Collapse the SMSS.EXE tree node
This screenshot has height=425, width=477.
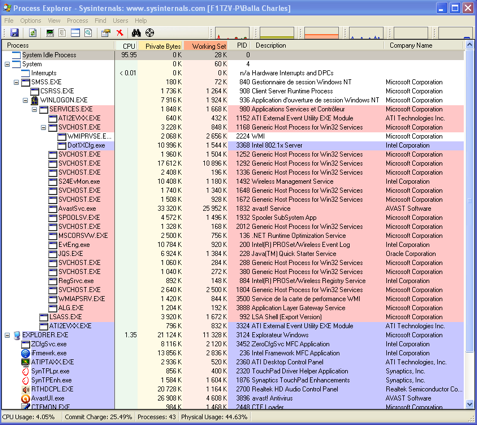pos(16,82)
